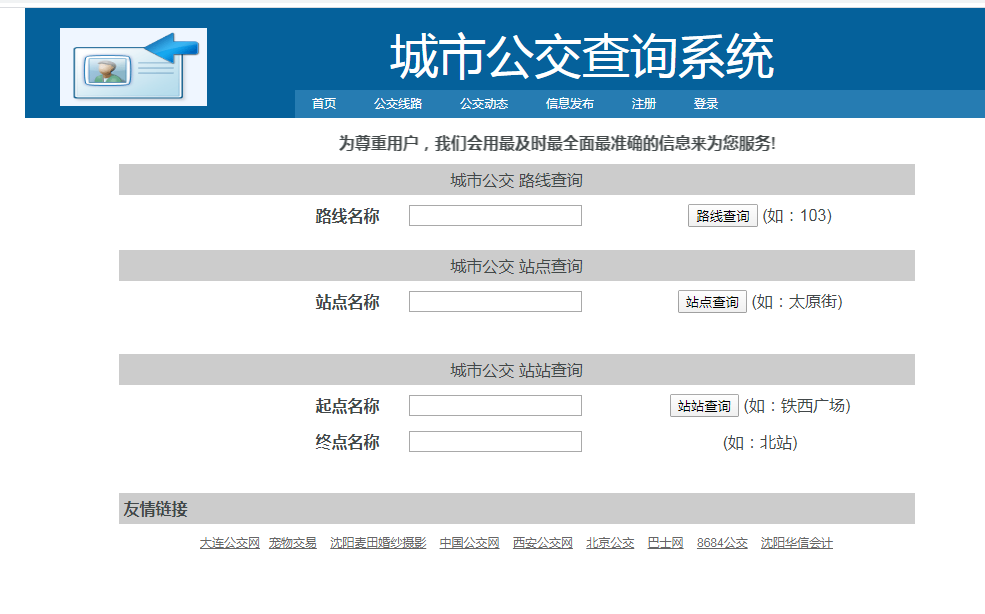
Task: Click the 城市公交 站站查询 section header
Action: tap(516, 370)
